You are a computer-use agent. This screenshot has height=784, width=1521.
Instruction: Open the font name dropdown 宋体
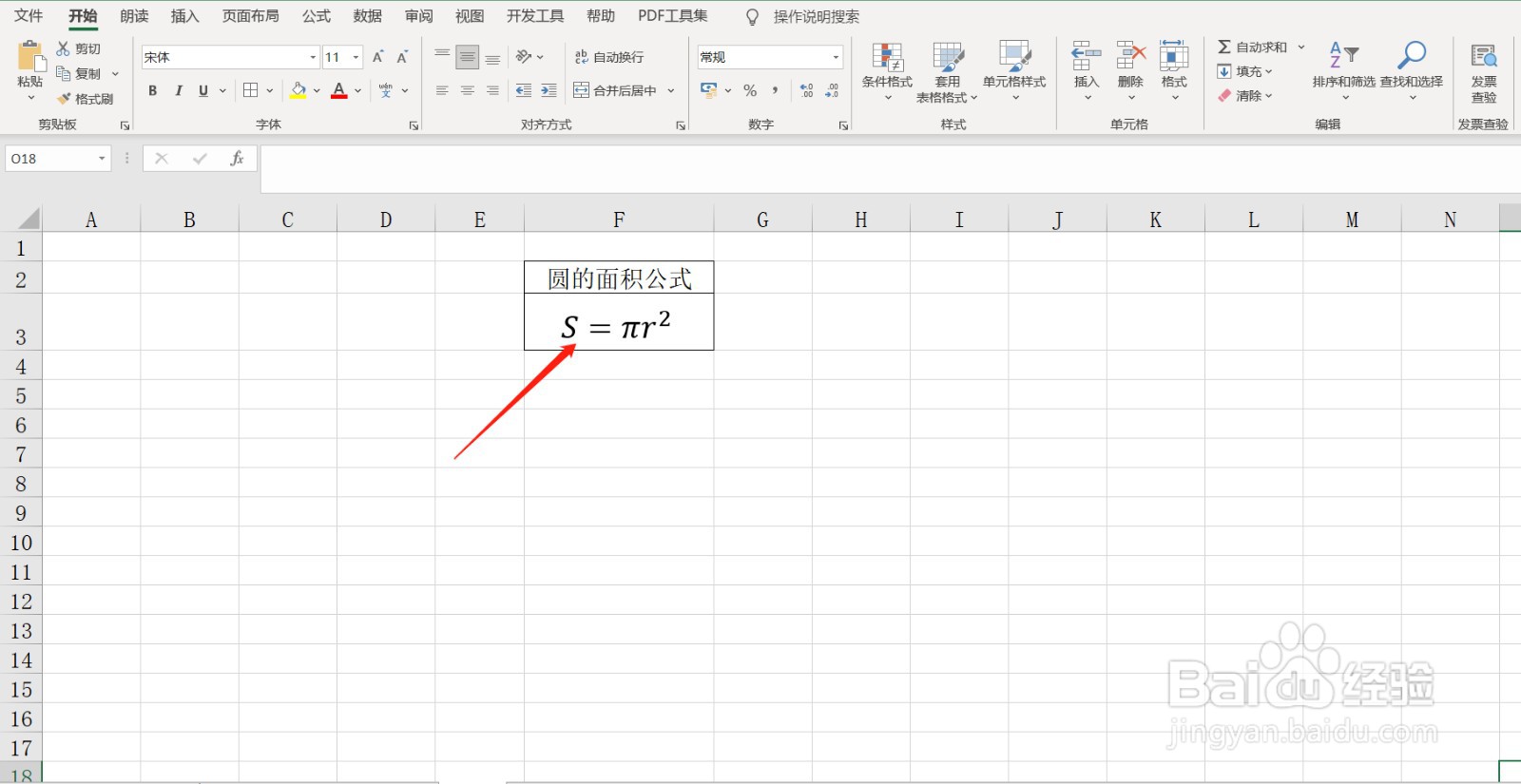(x=313, y=57)
